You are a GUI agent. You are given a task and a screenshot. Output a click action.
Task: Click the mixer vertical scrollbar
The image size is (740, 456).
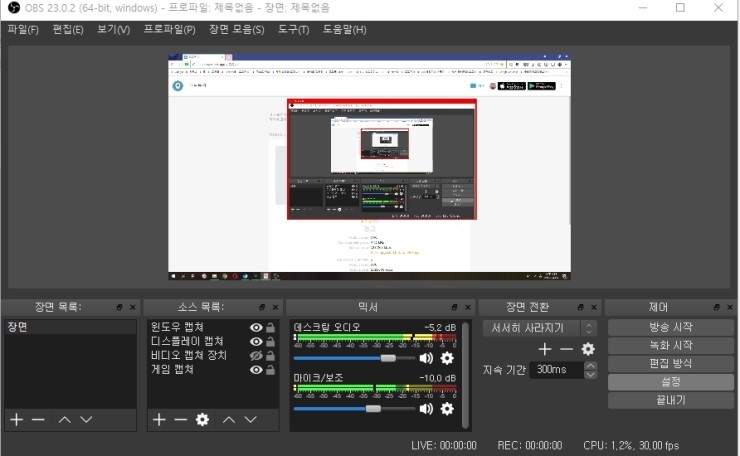click(x=465, y=375)
